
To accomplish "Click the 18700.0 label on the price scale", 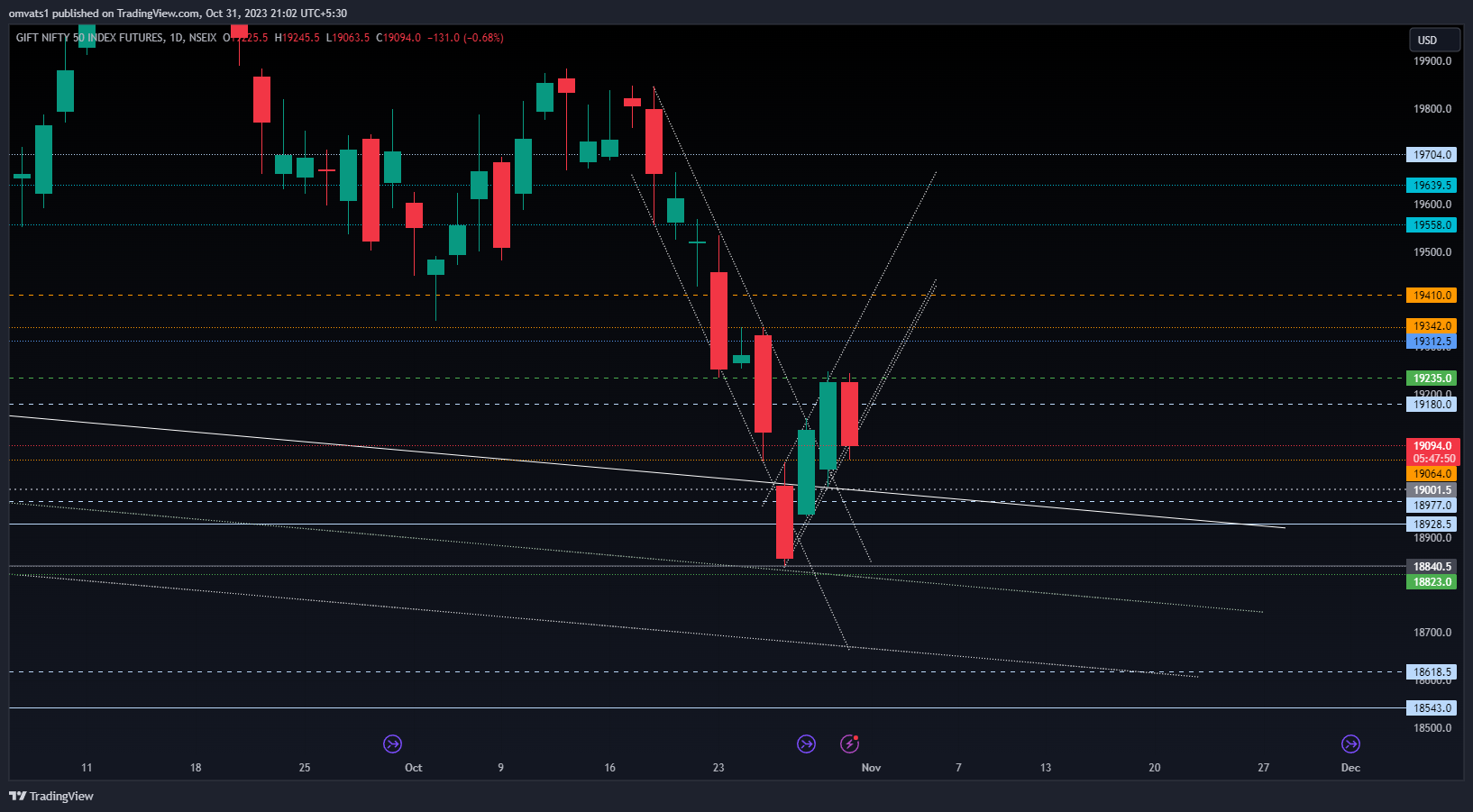I will (1432, 633).
